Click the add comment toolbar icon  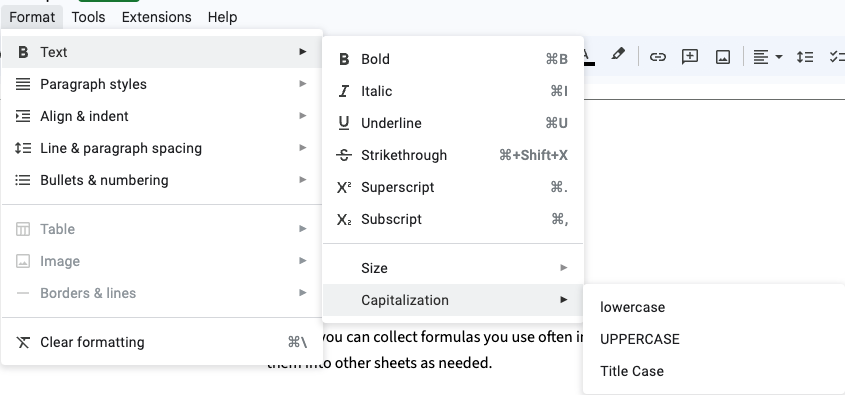pyautogui.click(x=690, y=57)
